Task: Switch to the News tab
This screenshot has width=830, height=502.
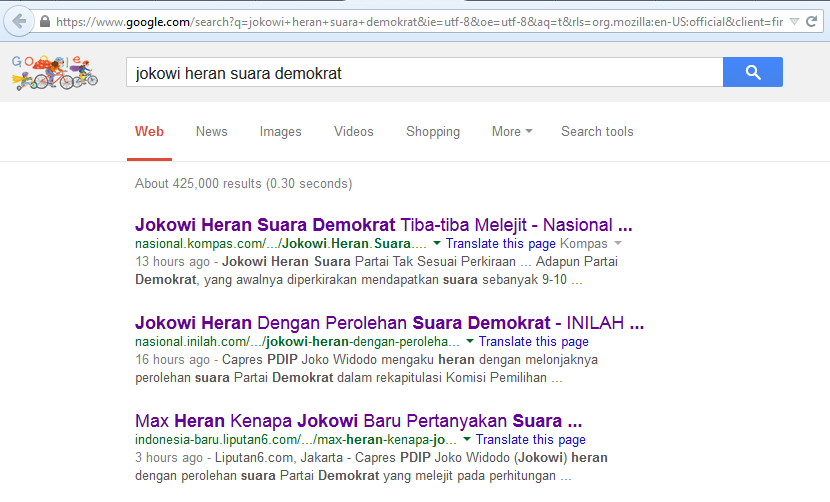Action: (211, 131)
